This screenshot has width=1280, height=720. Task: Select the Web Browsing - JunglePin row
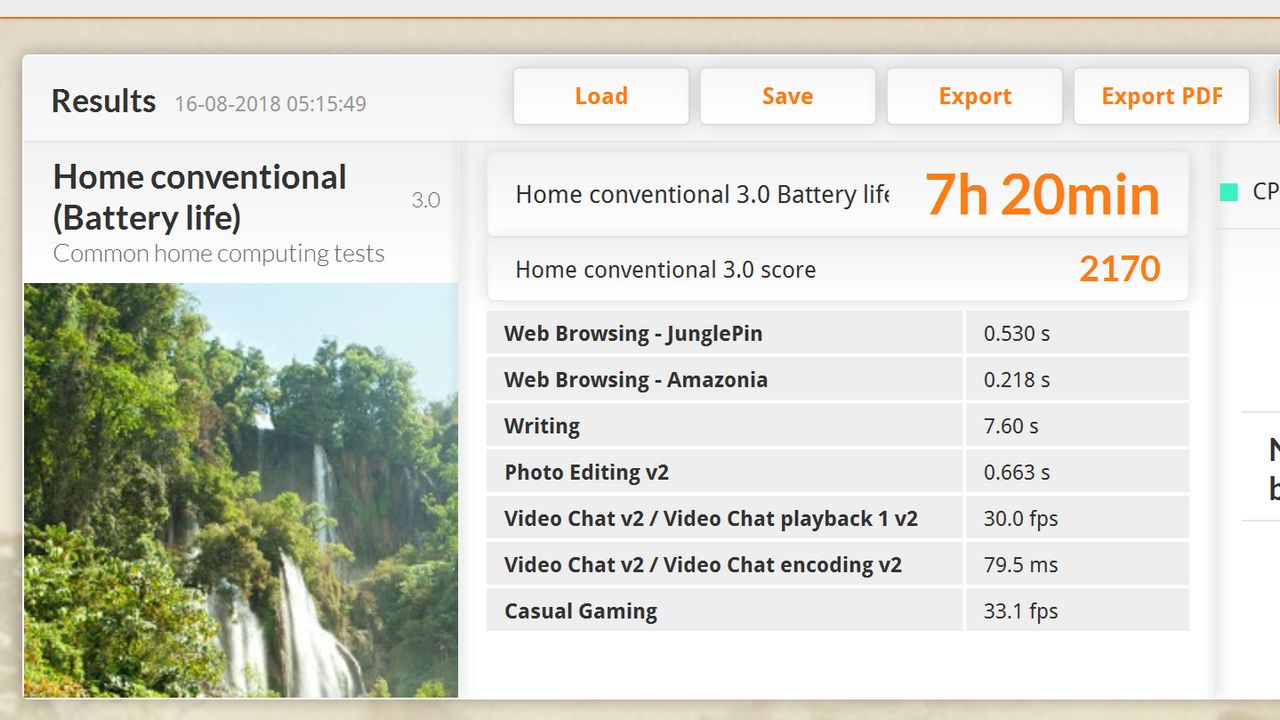838,333
